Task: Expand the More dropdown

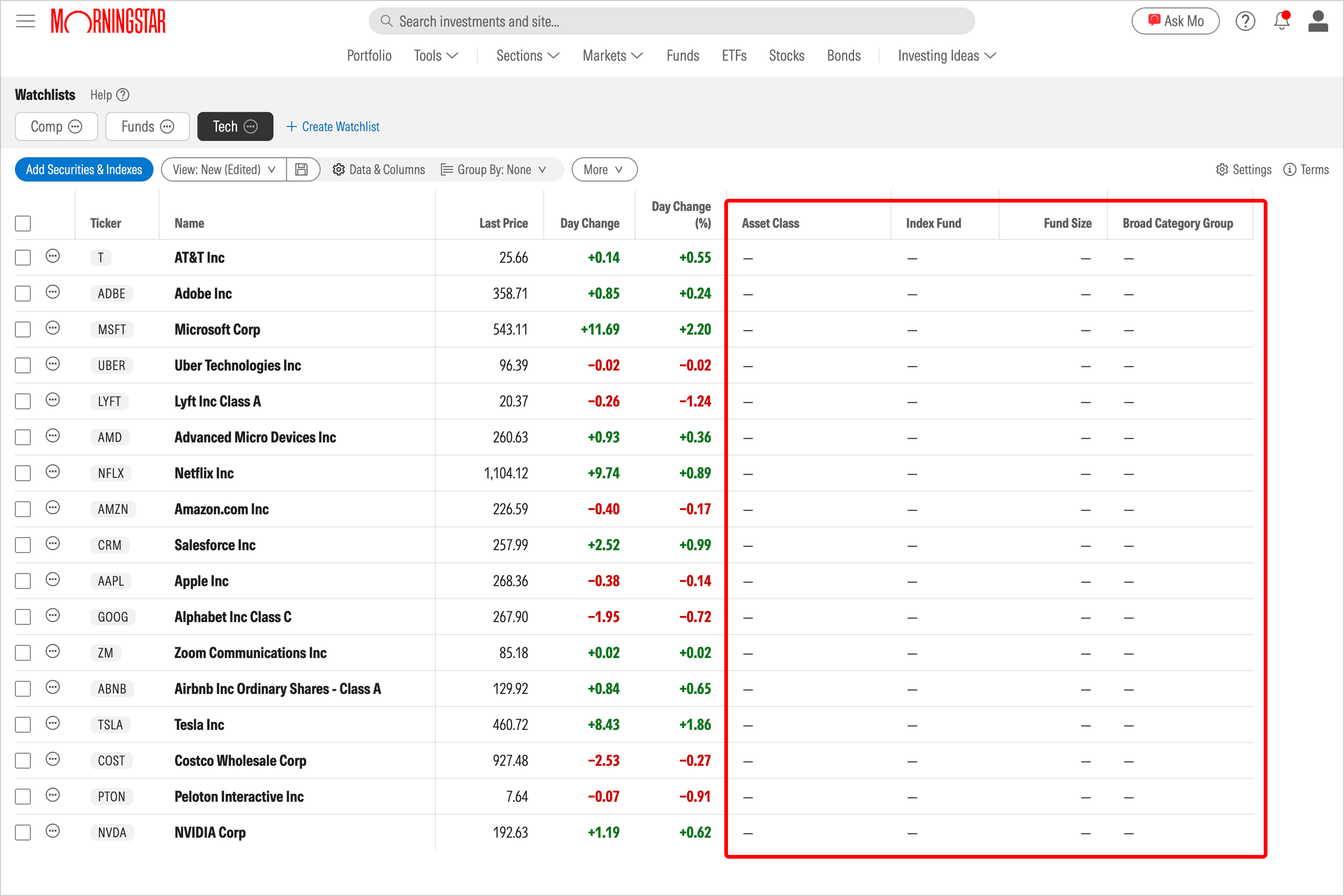Action: (x=604, y=170)
